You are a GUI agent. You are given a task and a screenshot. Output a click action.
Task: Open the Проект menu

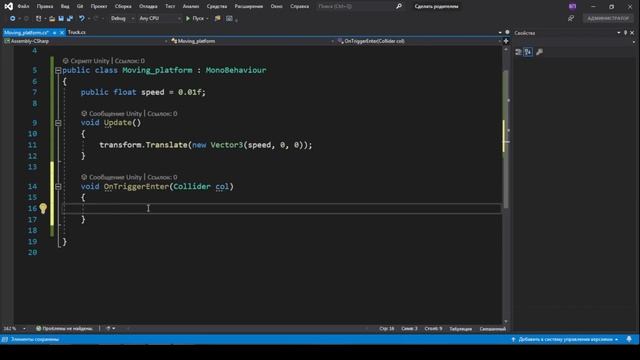pyautogui.click(x=99, y=7)
